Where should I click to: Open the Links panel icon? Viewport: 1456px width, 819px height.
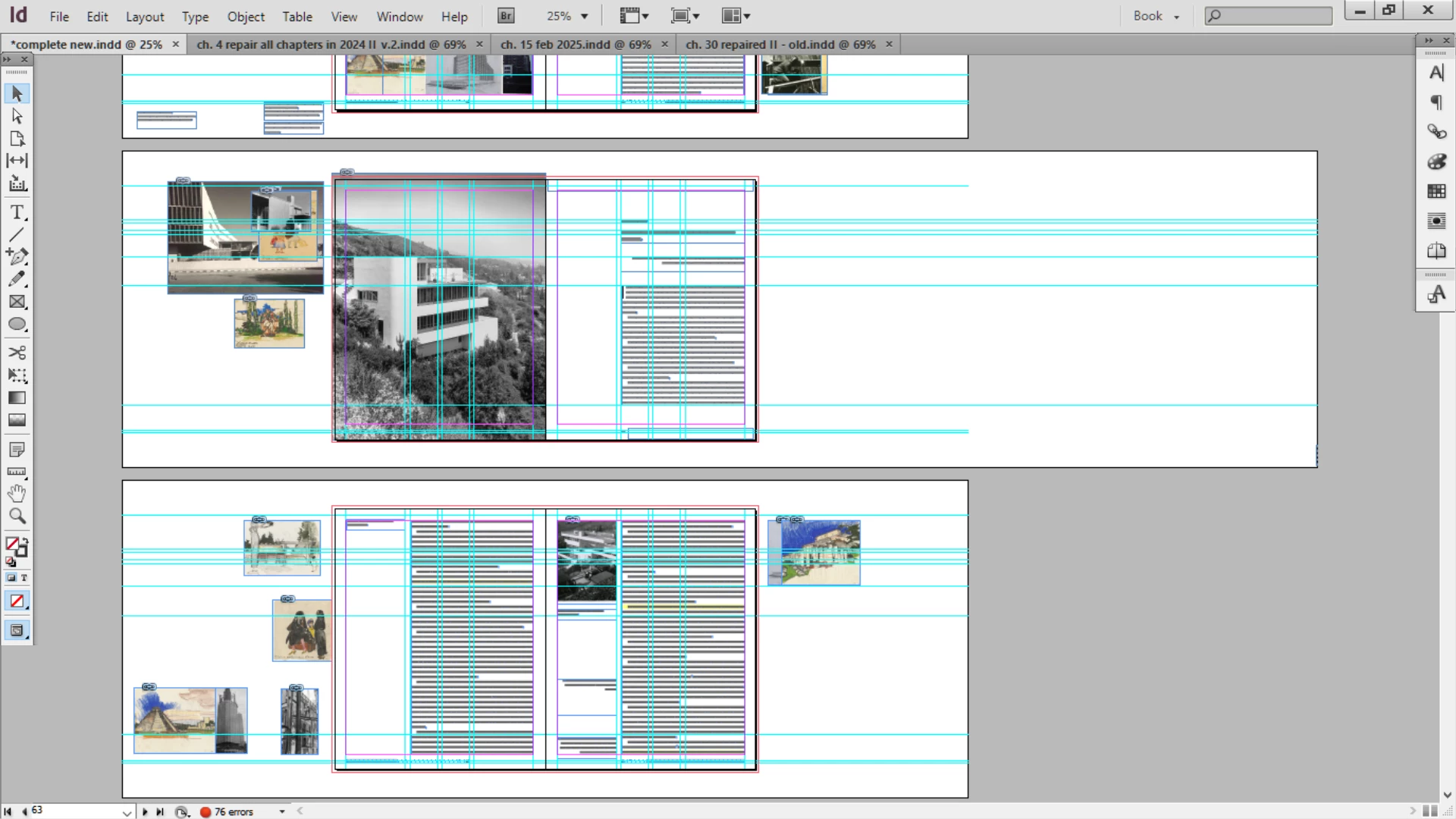pyautogui.click(x=1436, y=132)
